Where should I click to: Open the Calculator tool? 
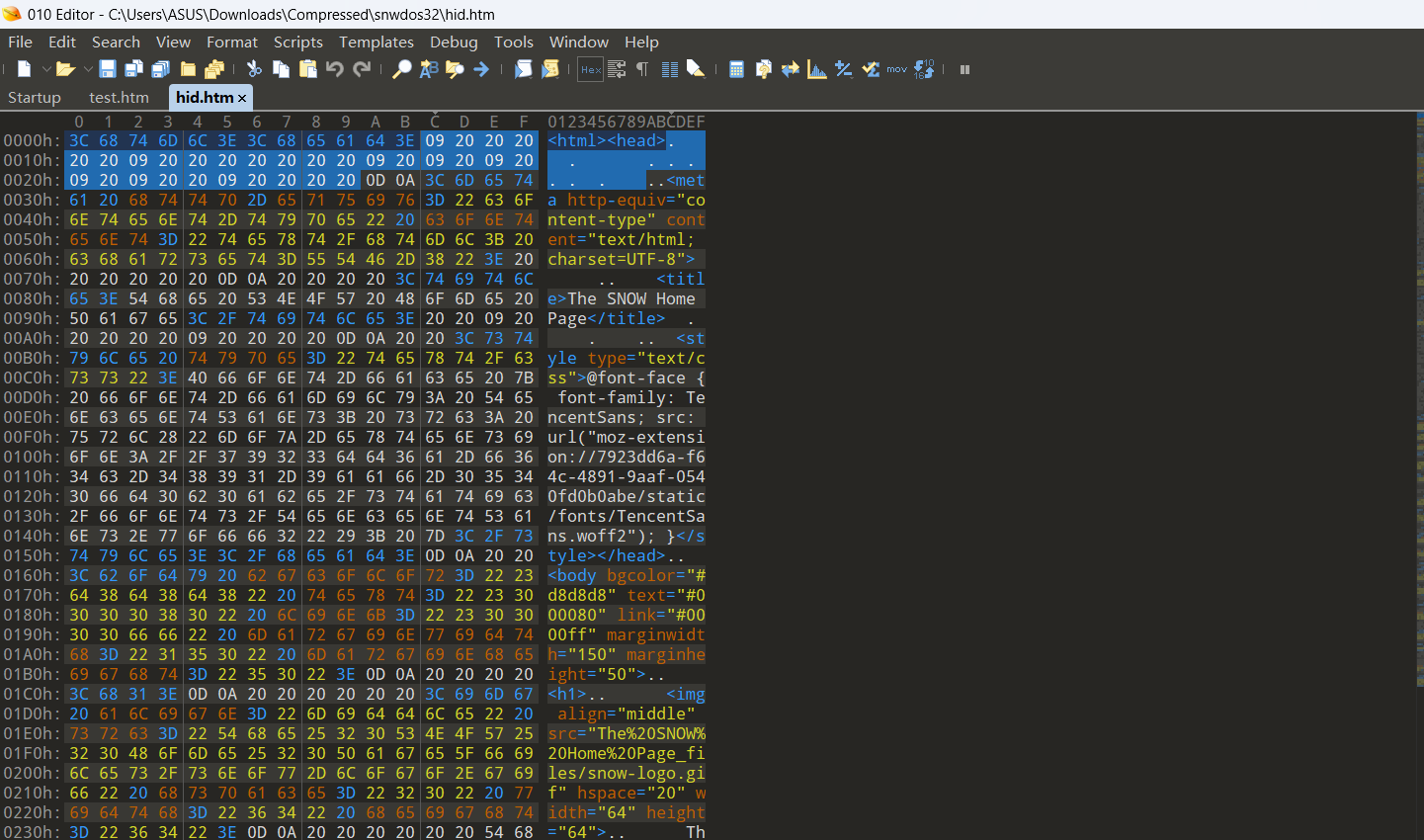[x=736, y=69]
